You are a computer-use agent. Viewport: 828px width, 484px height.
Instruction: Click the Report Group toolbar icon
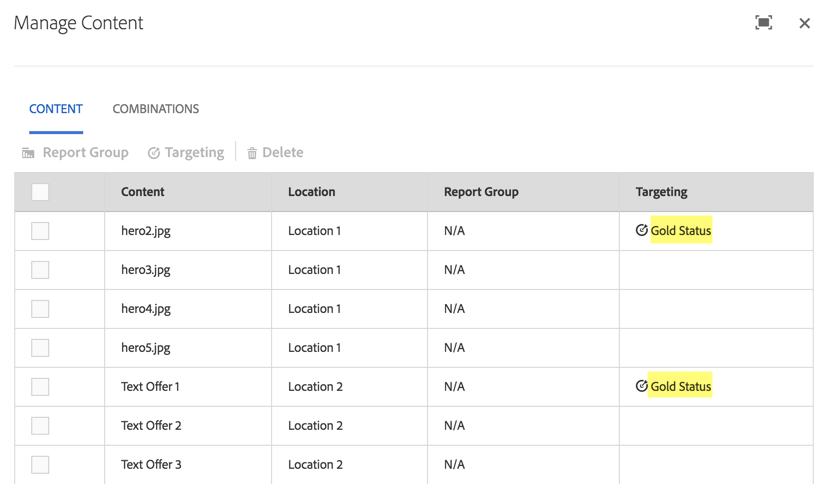[29, 153]
